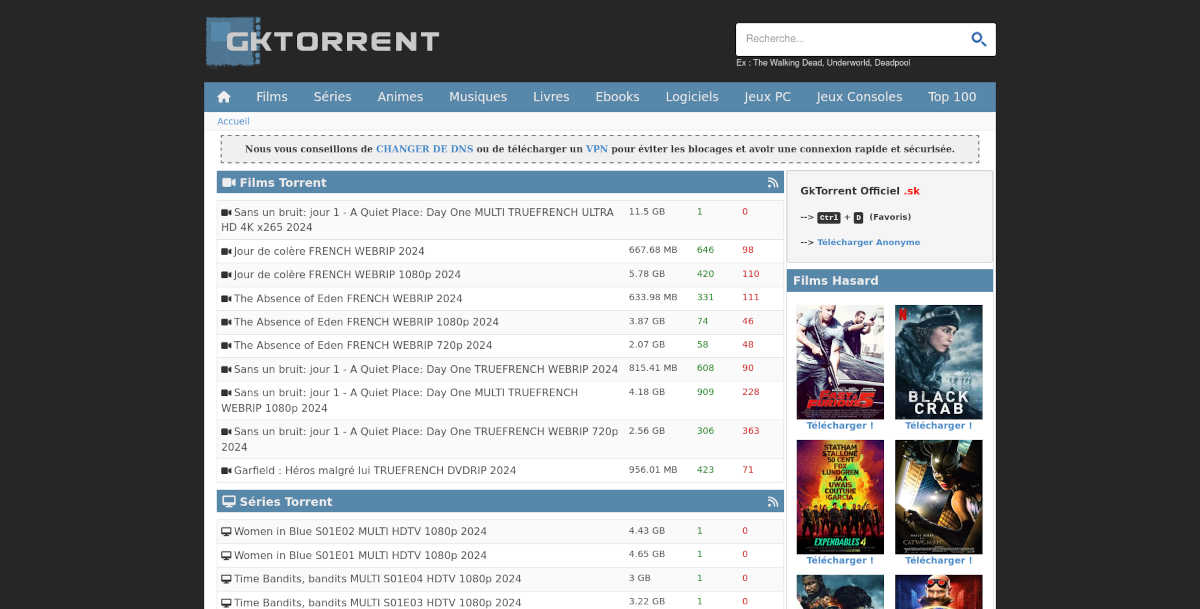This screenshot has width=1200, height=609.
Task: Click camera icon beside Absence of Eden 720p
Action: [226, 345]
